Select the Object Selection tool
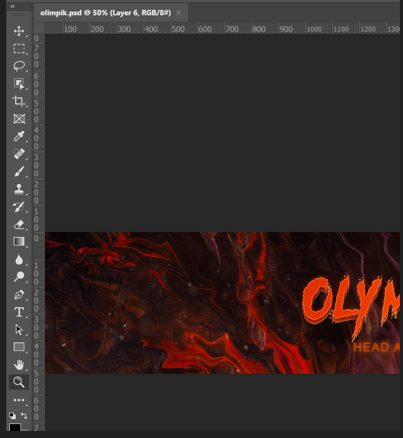Viewport: 403px width, 438px height. [19, 84]
